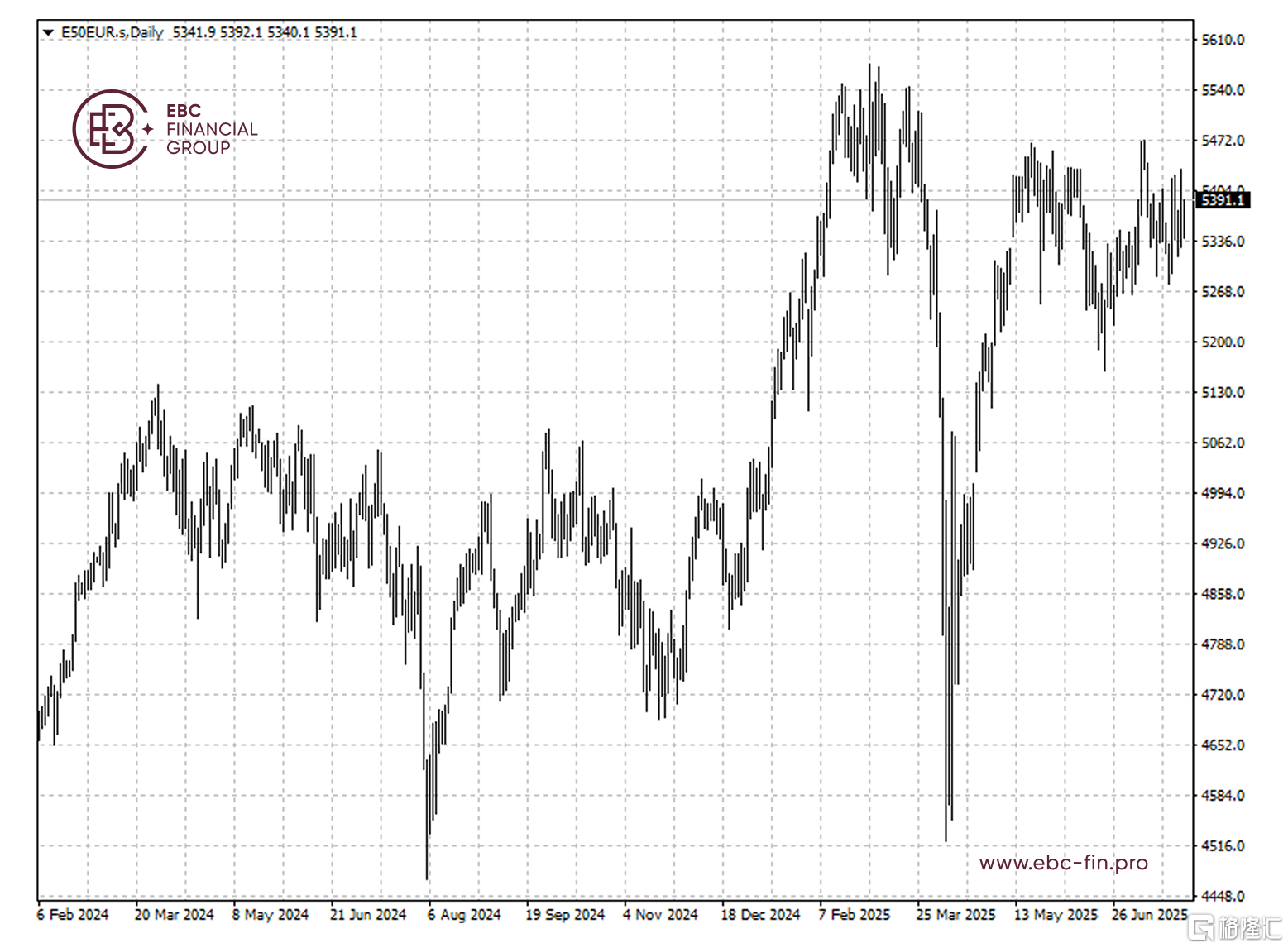Click the 4858.0 price axis label
Viewport: 1288px width, 948px height.
pyautogui.click(x=1223, y=594)
